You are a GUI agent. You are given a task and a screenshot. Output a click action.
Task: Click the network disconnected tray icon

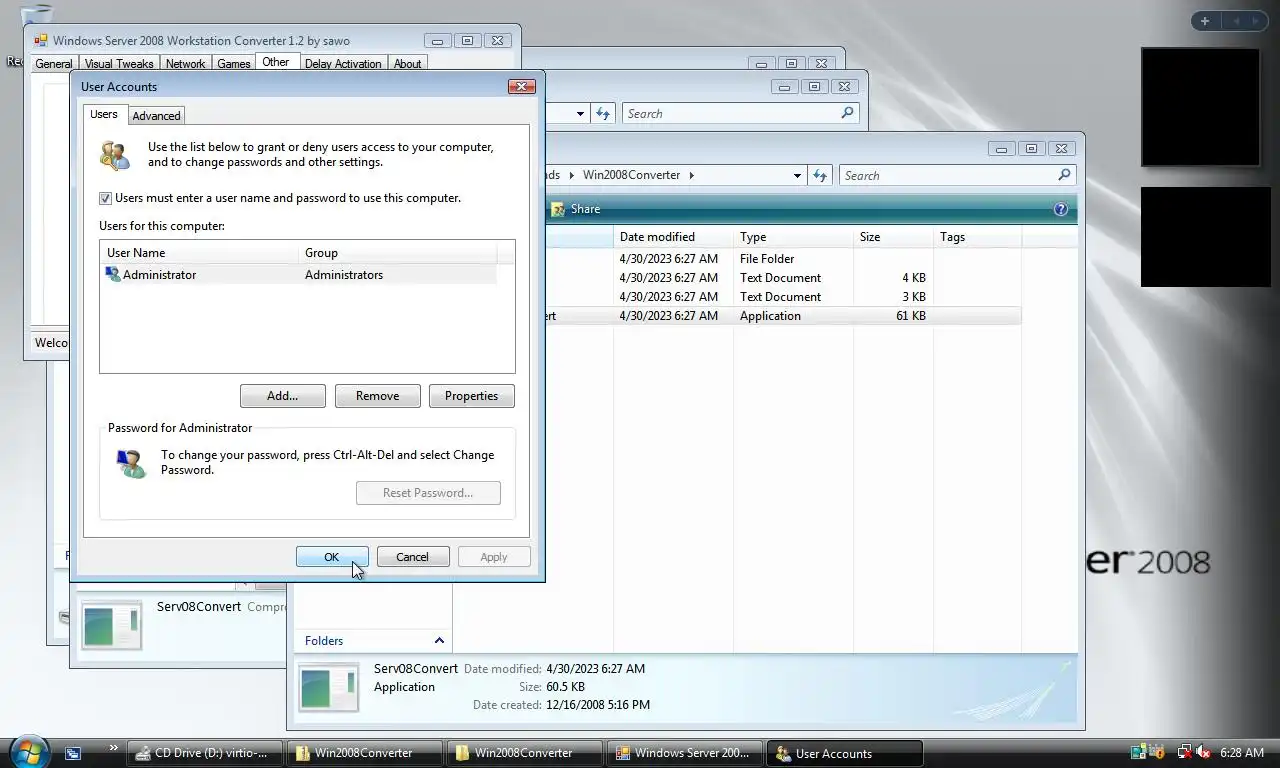[1184, 752]
